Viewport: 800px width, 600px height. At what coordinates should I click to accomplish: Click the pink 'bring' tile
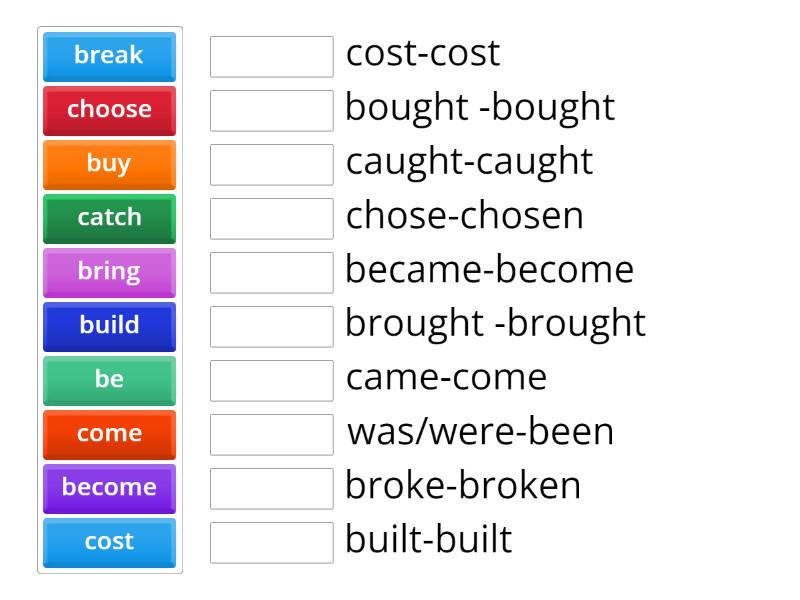[109, 271]
